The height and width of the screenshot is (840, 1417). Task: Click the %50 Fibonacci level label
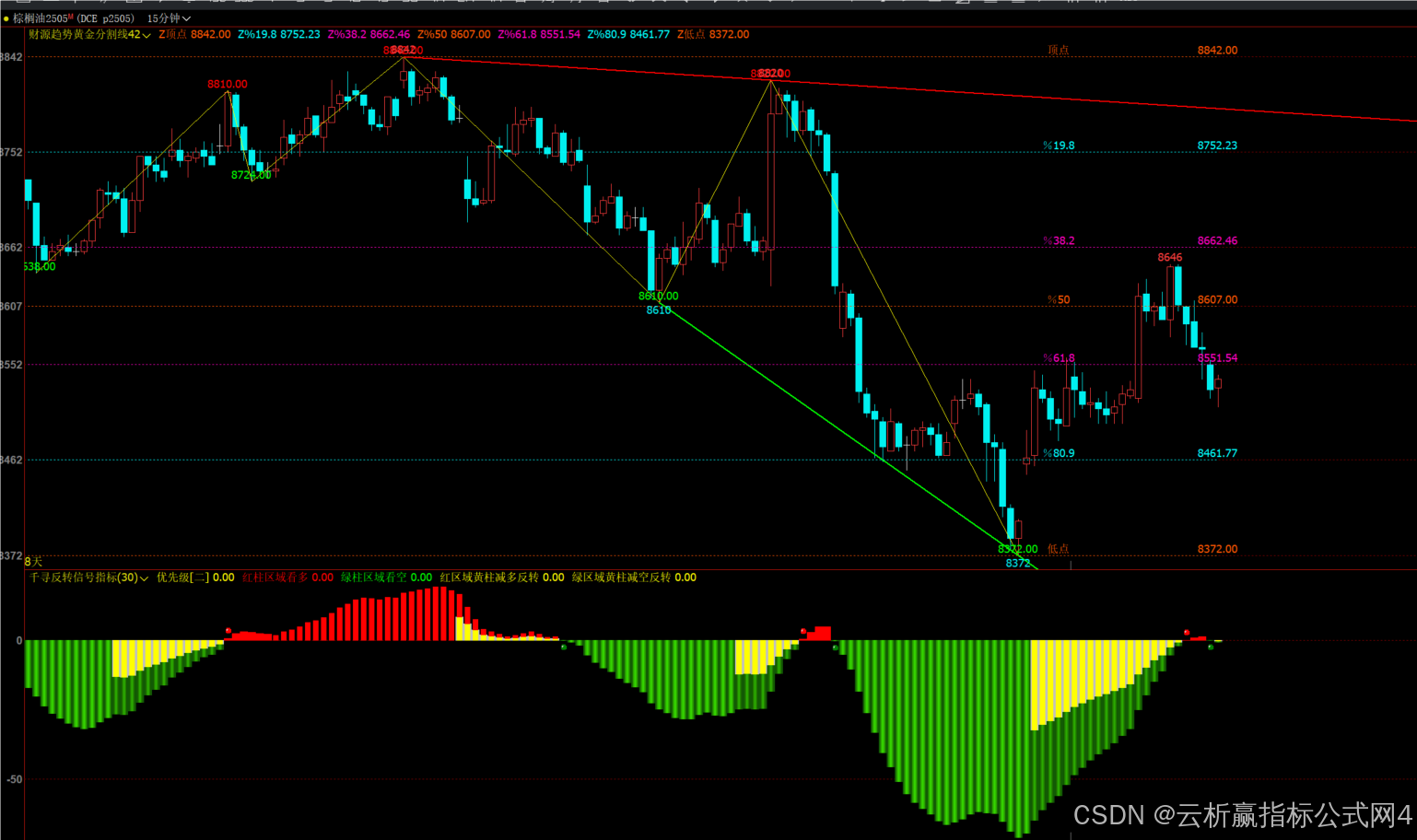point(1059,299)
